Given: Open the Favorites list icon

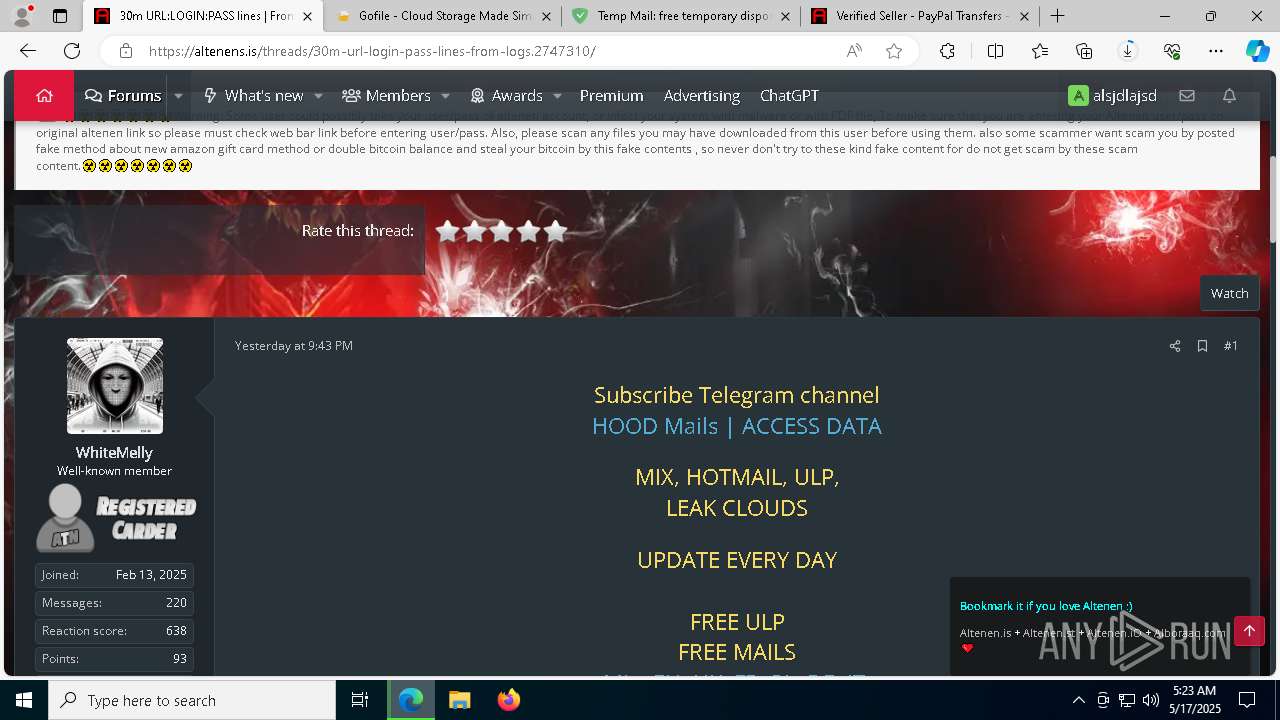Looking at the screenshot, I should pos(1040,51).
